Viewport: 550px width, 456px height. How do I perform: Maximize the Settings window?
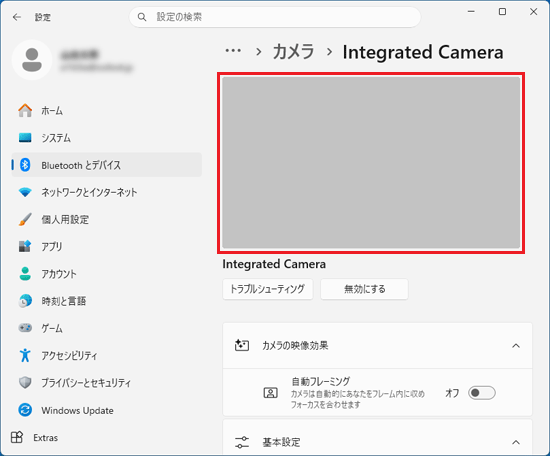[502, 12]
